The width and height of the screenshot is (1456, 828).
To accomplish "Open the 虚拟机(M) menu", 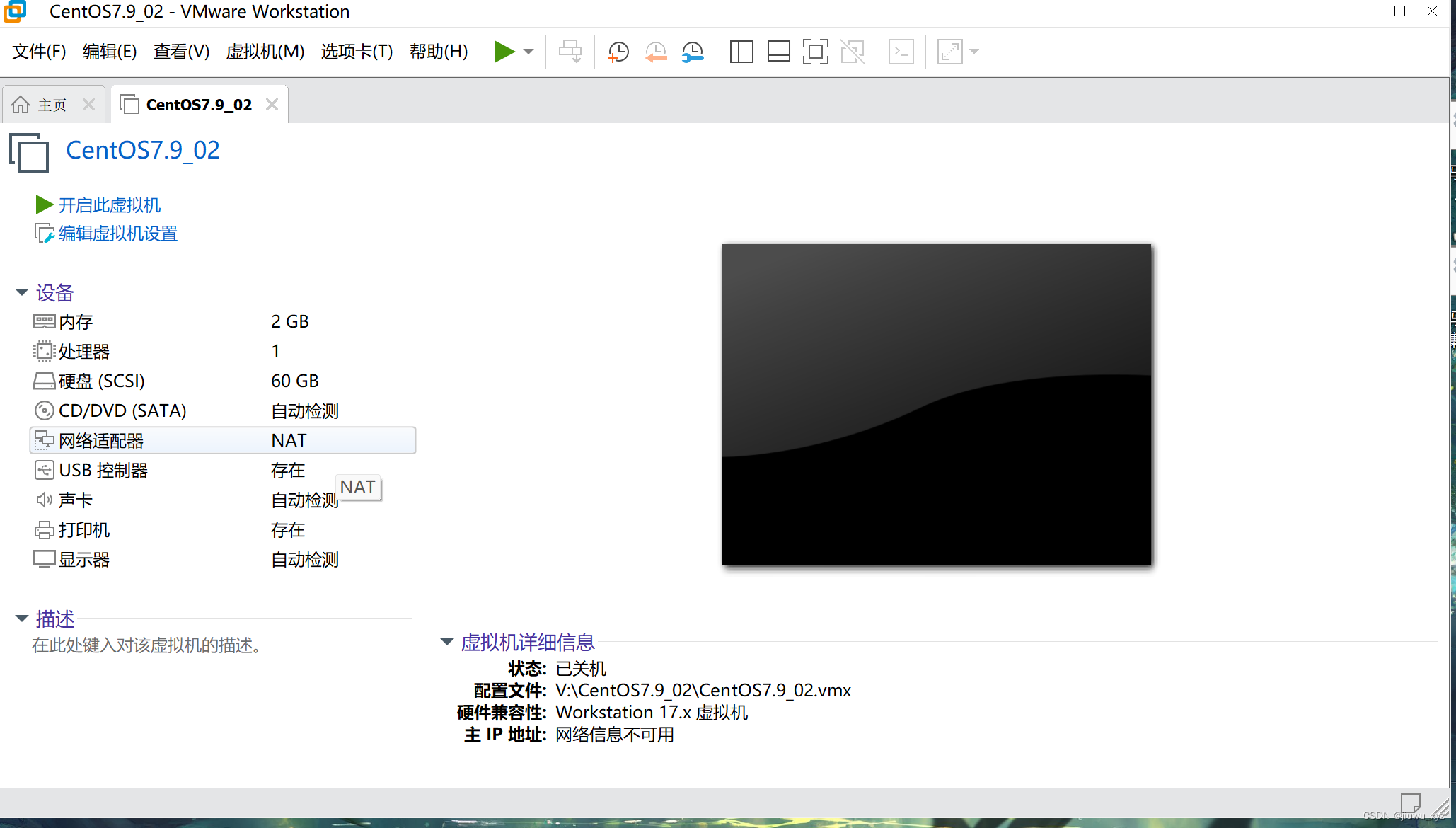I will click(x=265, y=52).
